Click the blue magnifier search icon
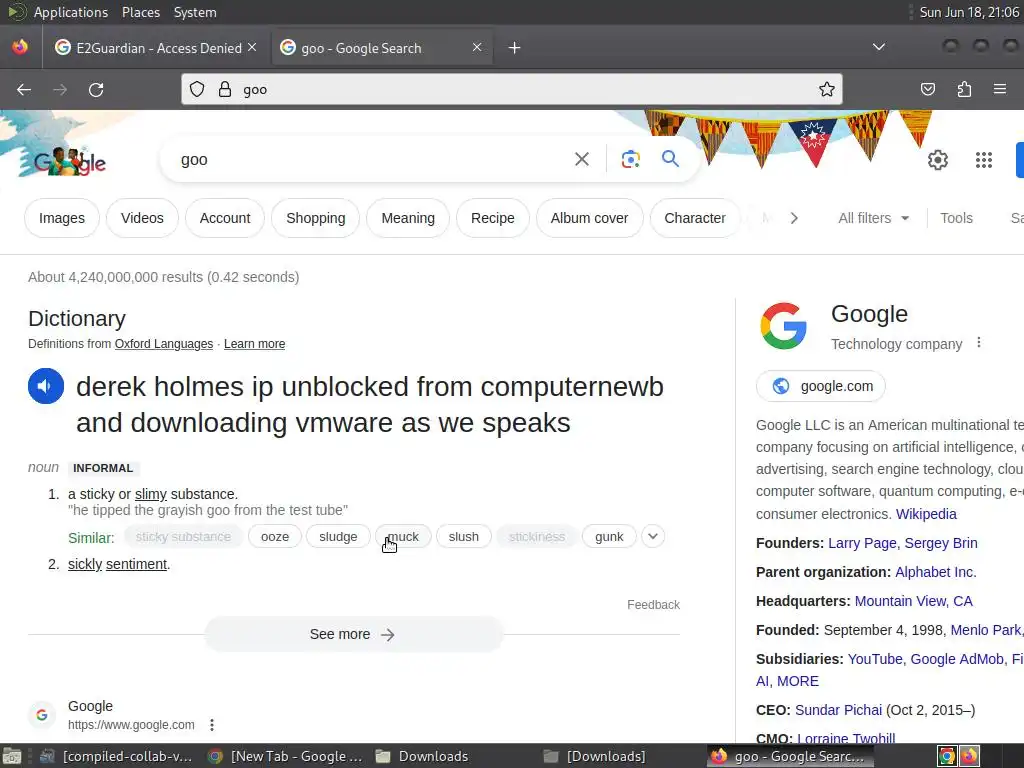 (670, 159)
